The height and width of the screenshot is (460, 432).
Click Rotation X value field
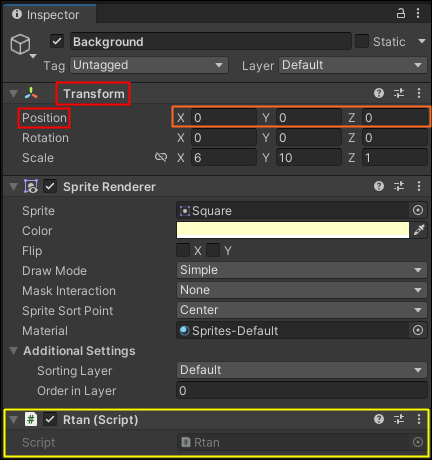224,137
